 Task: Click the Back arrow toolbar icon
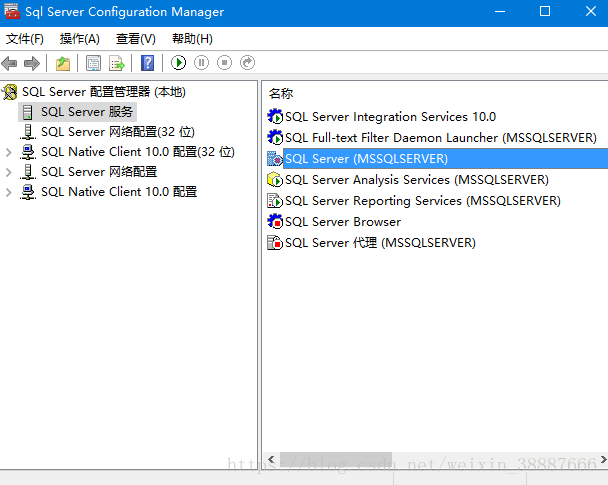[9, 63]
